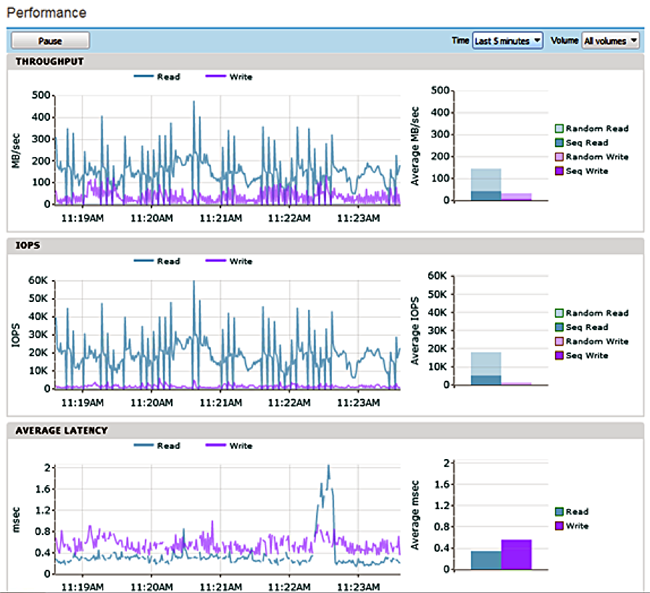Click the Pause button
The width and height of the screenshot is (650, 593).
[x=50, y=41]
